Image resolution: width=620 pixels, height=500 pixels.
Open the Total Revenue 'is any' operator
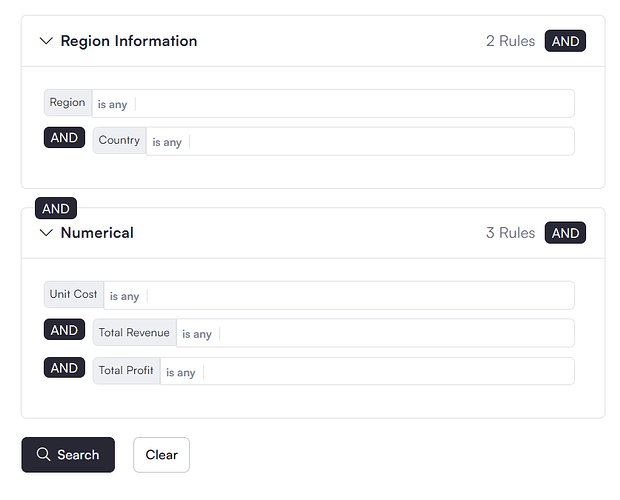(x=197, y=334)
